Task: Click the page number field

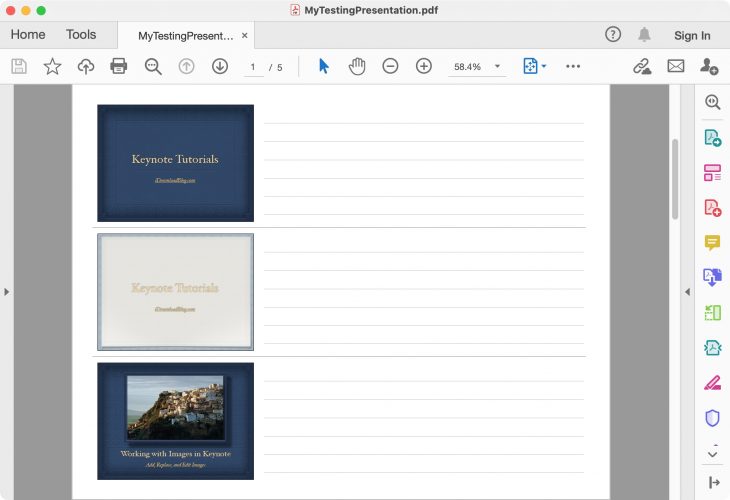Action: coord(253,67)
